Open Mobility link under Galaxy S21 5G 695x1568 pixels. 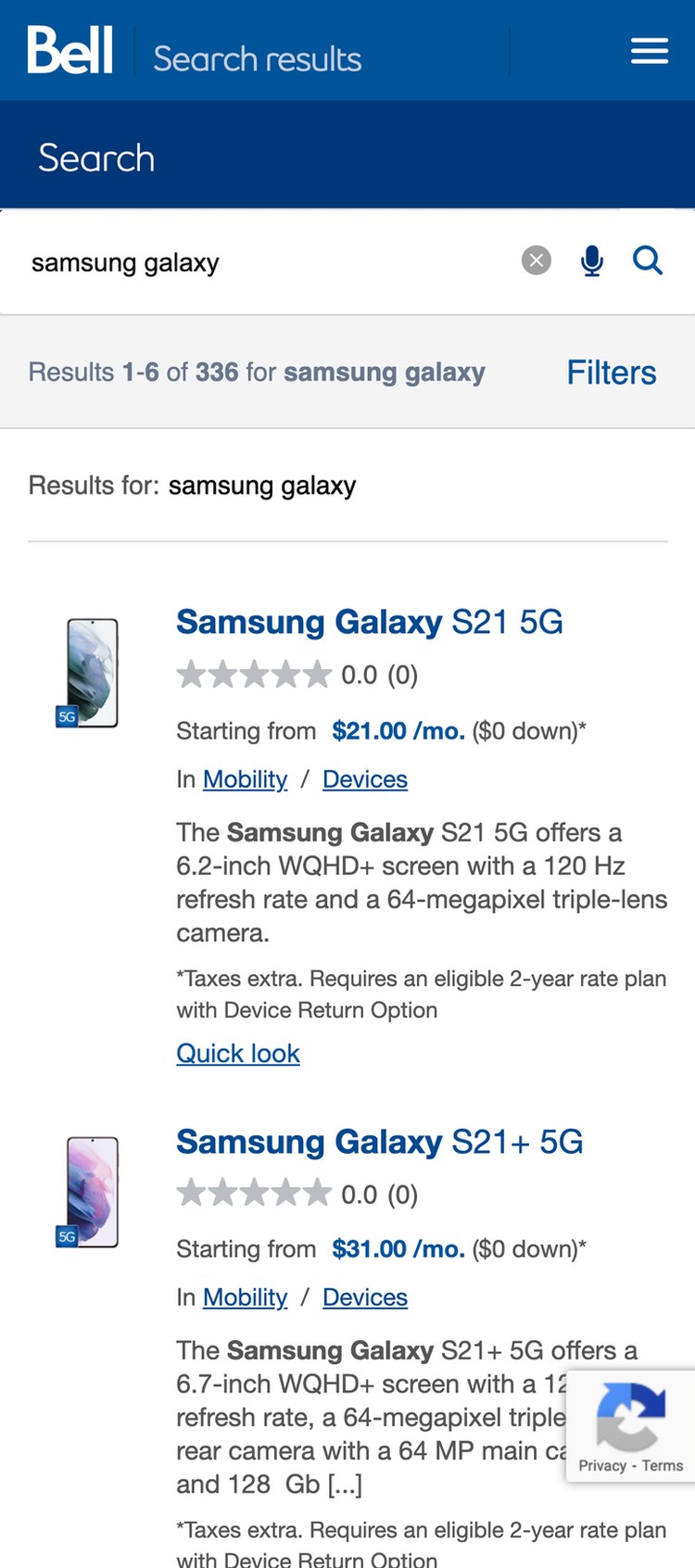click(x=245, y=779)
